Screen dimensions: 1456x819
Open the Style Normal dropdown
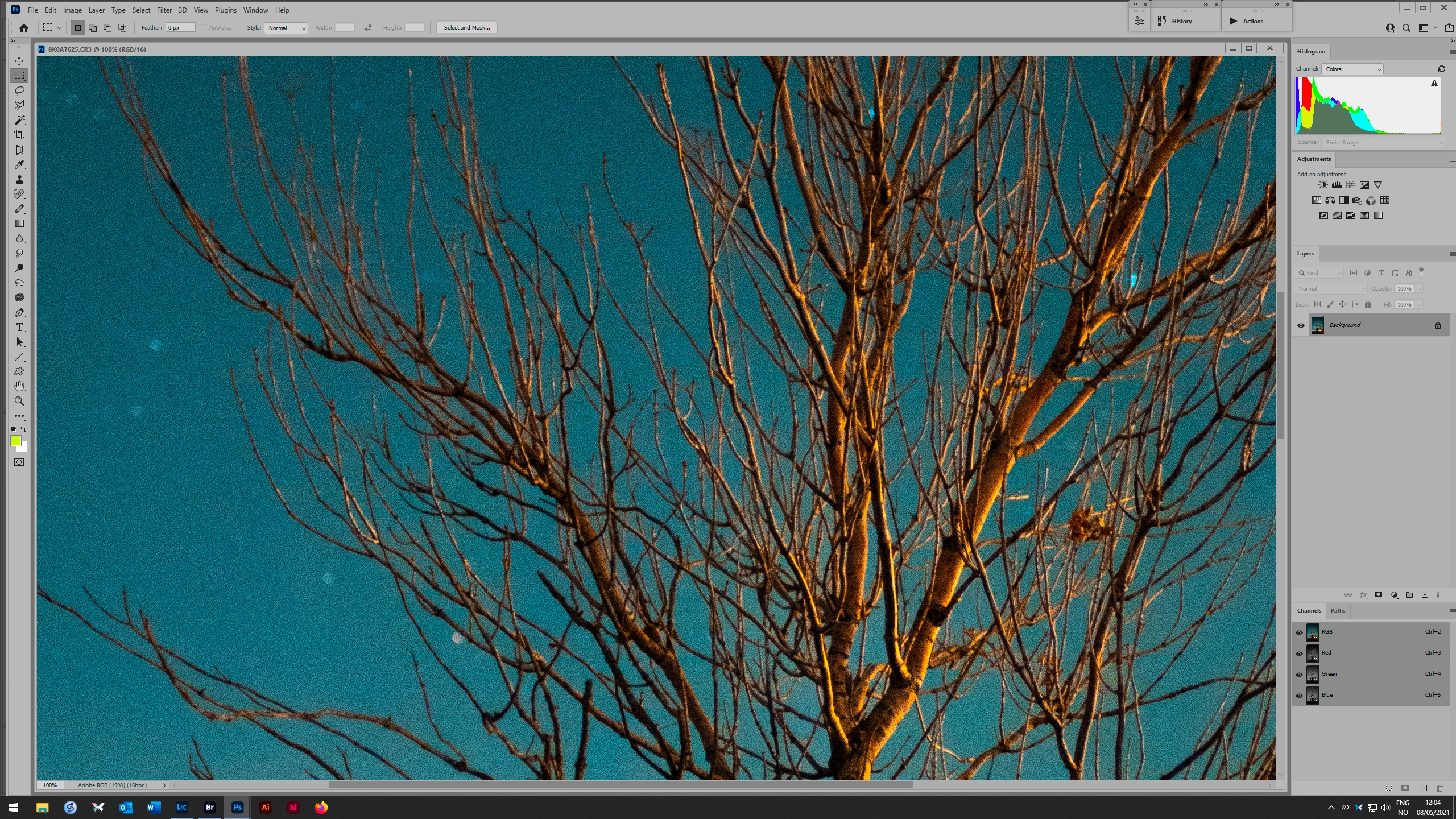(x=286, y=28)
